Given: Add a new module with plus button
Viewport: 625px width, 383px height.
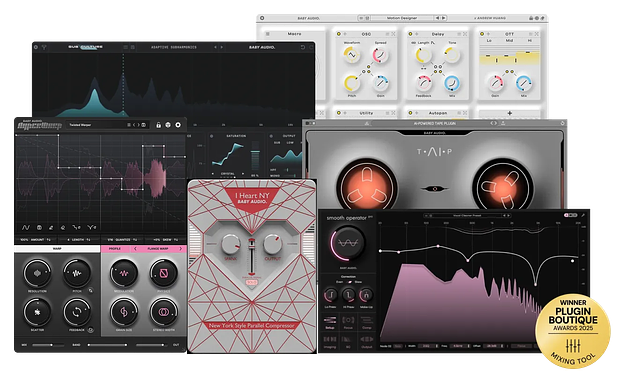Looking at the screenshot, I should (509, 113).
